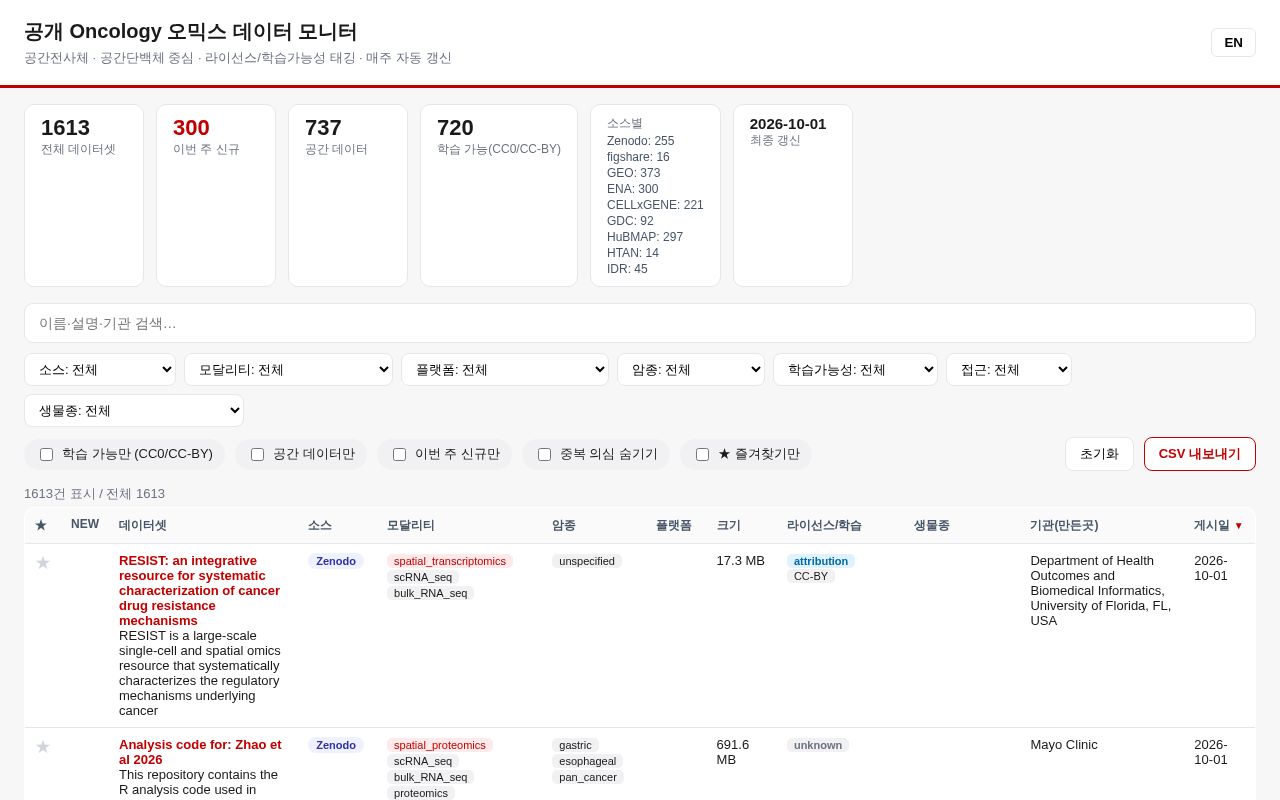Image resolution: width=1280 pixels, height=800 pixels.
Task: Click the unspecified cancer type tag
Action: tap(587, 561)
